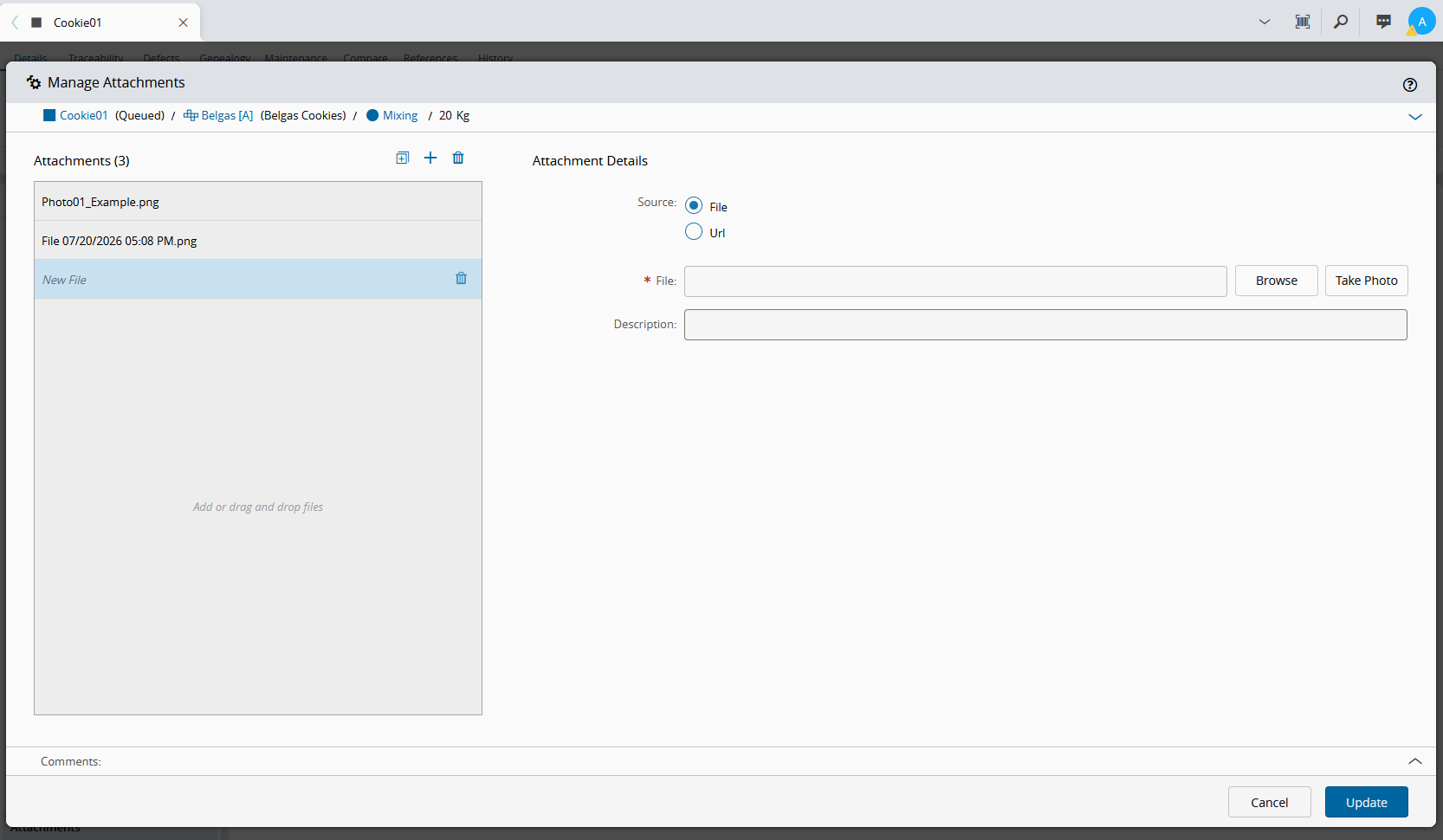Click the delete trash icon above attachments list
Viewport: 1443px width, 840px height.
458,158
